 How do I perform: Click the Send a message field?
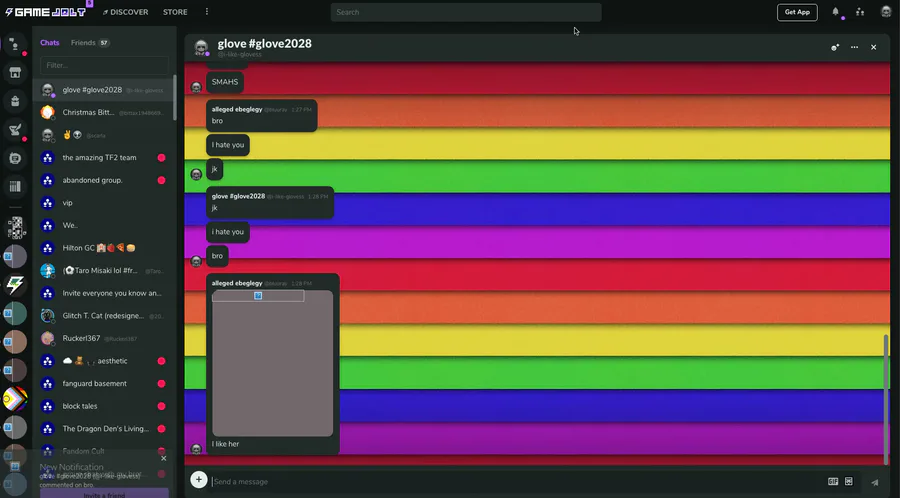517,481
